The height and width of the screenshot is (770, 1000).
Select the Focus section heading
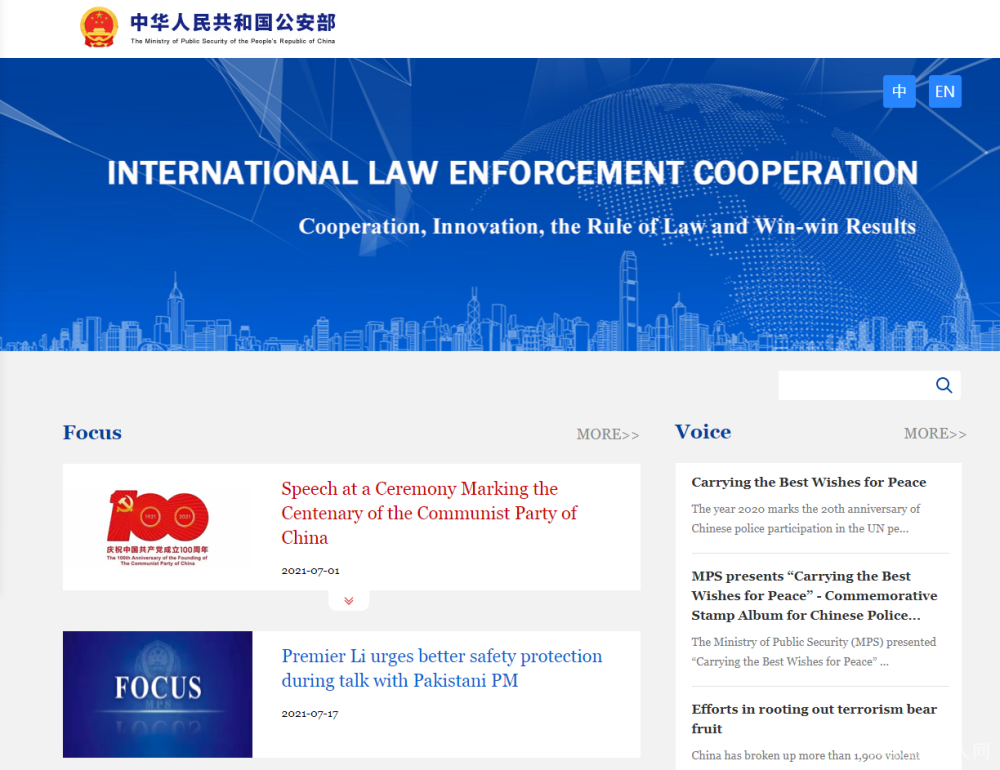(x=92, y=432)
